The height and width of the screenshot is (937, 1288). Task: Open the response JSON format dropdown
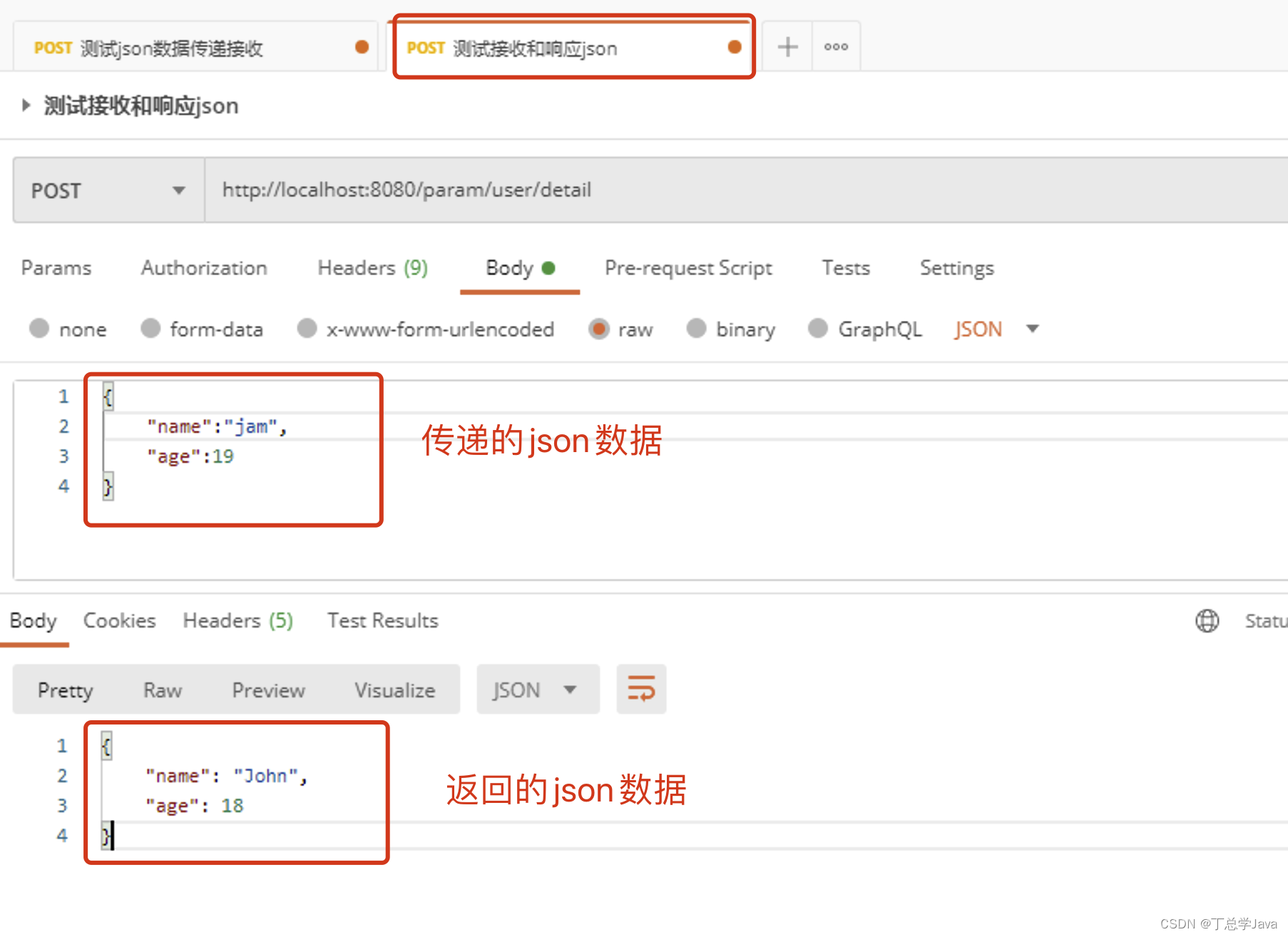coord(538,690)
